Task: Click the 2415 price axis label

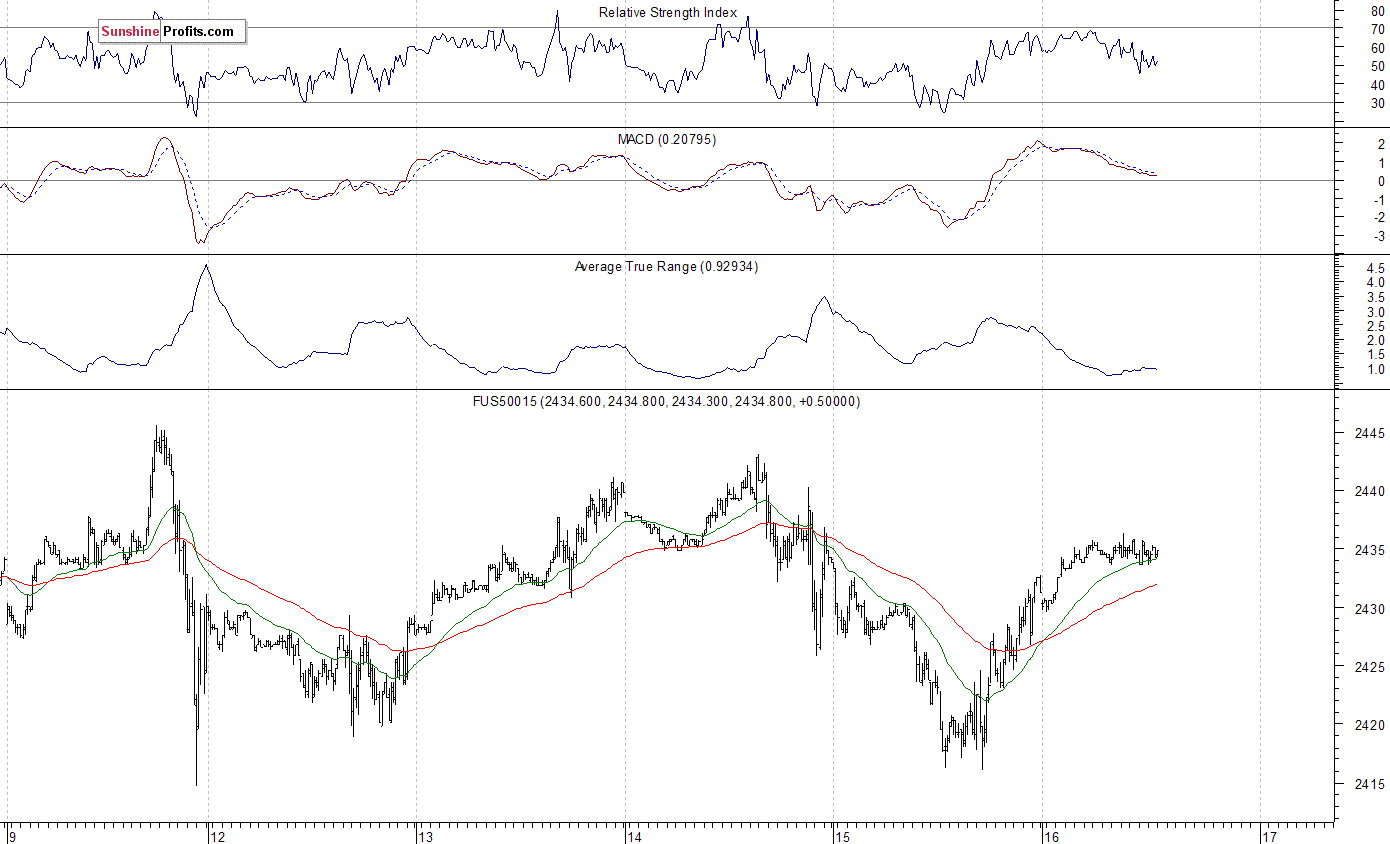Action: click(x=1369, y=784)
